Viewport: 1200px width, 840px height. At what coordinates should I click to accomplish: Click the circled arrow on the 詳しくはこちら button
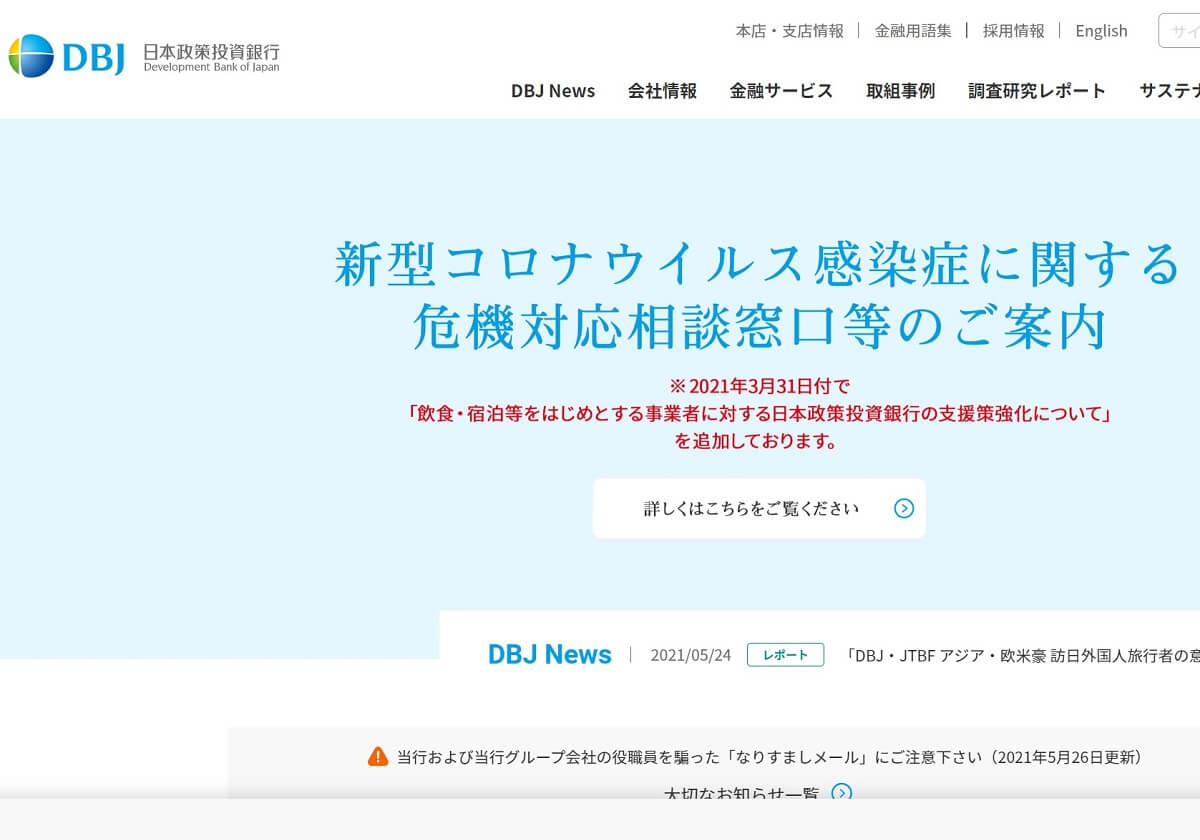click(904, 509)
